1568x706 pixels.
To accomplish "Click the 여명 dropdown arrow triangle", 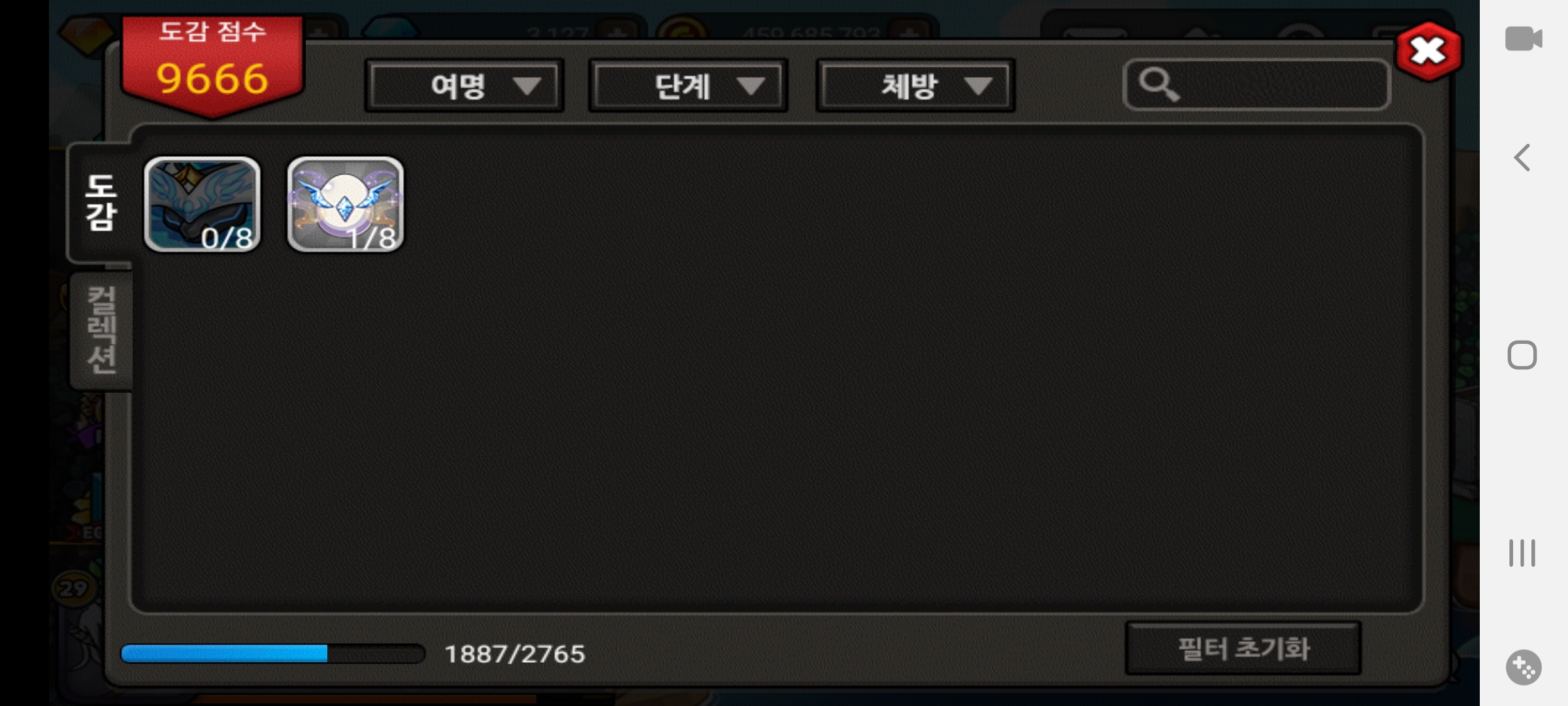I will [x=527, y=86].
